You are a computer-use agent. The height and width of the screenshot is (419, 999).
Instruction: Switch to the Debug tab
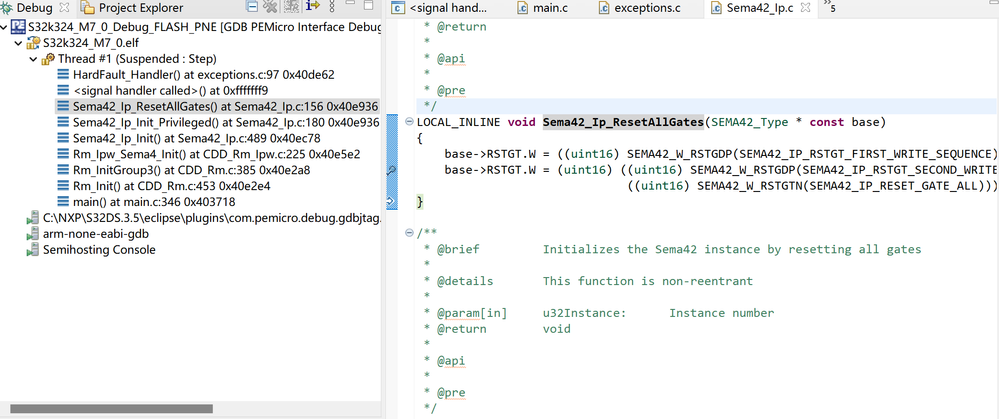click(x=34, y=8)
